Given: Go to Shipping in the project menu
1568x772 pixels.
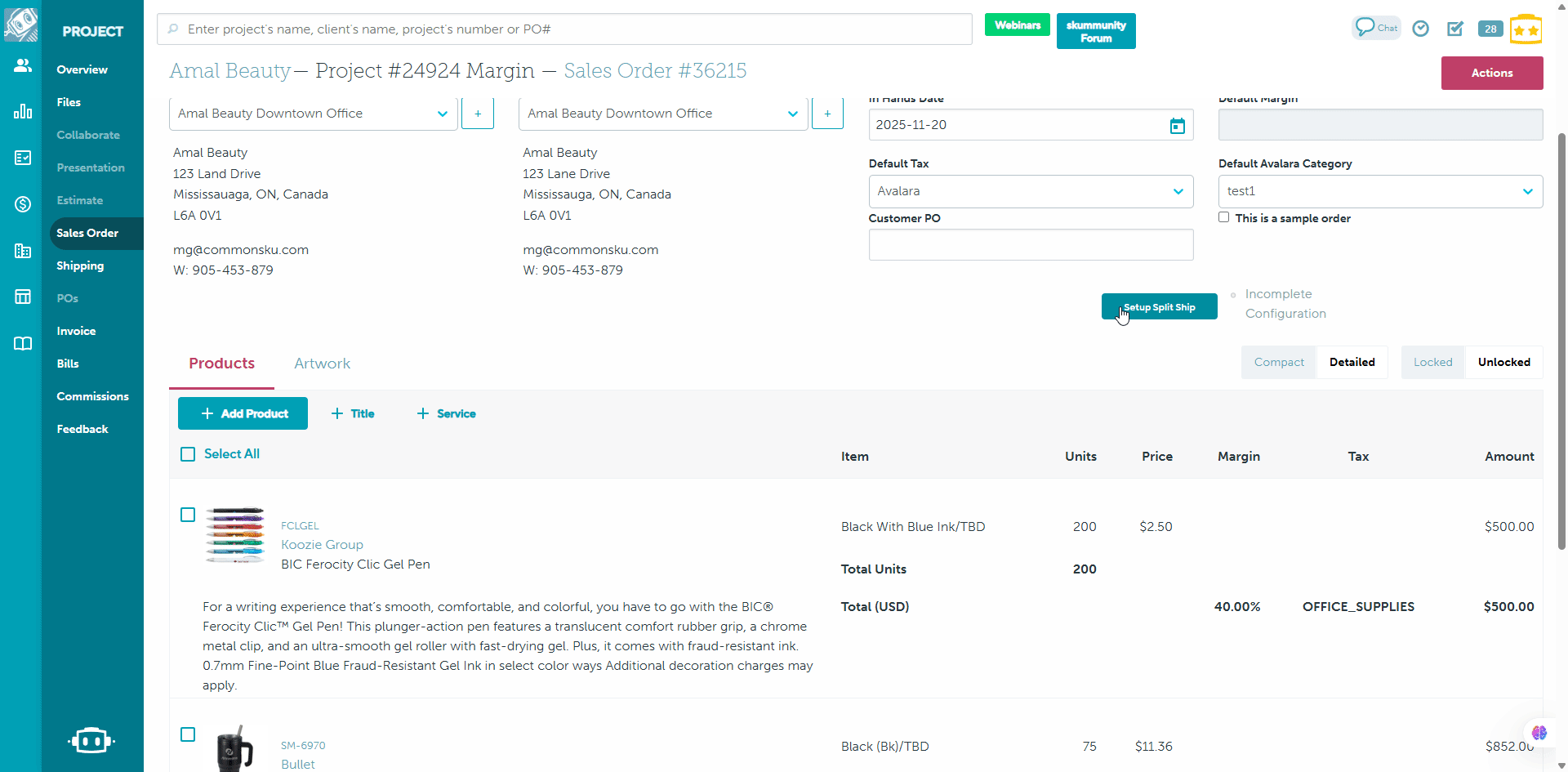Looking at the screenshot, I should click(x=80, y=266).
